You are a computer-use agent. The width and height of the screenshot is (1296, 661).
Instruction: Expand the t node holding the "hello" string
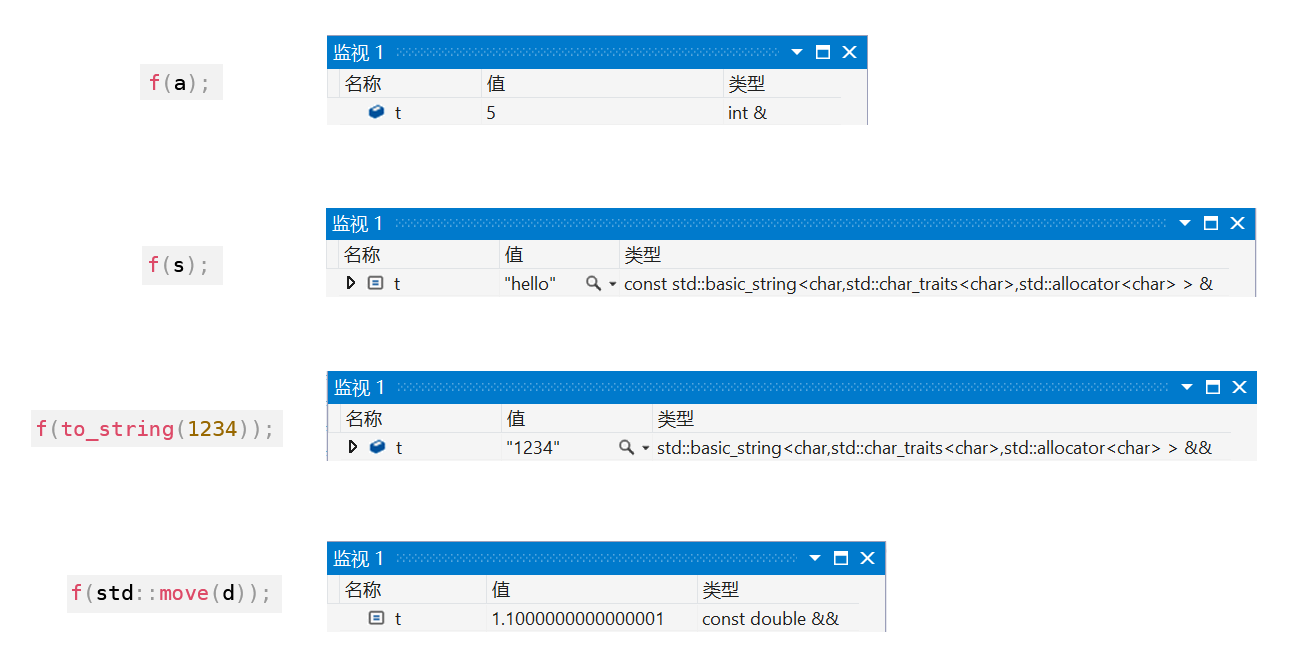tap(351, 283)
